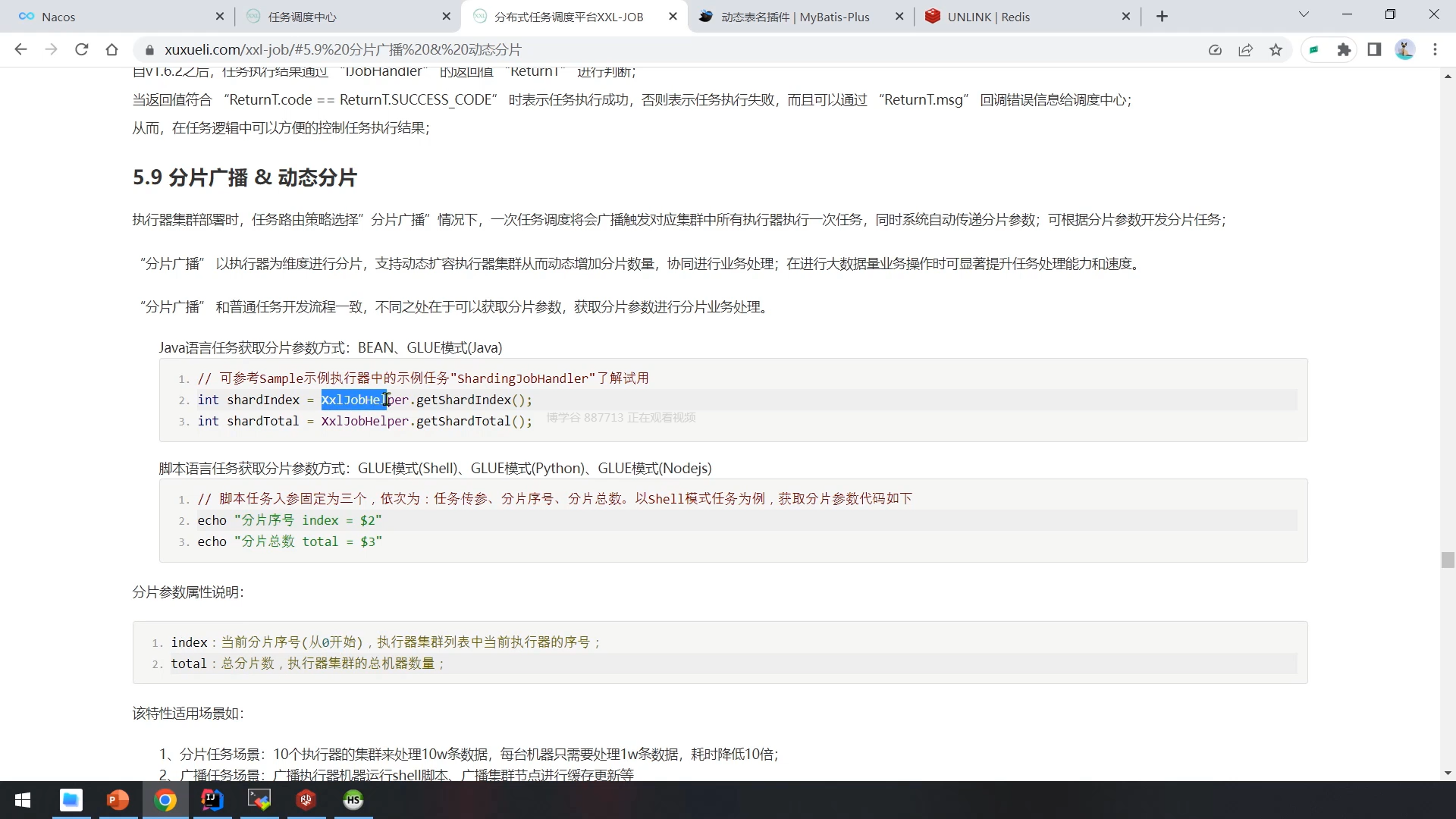Open PowerPoint from the taskbar
1456x819 pixels.
tap(118, 800)
